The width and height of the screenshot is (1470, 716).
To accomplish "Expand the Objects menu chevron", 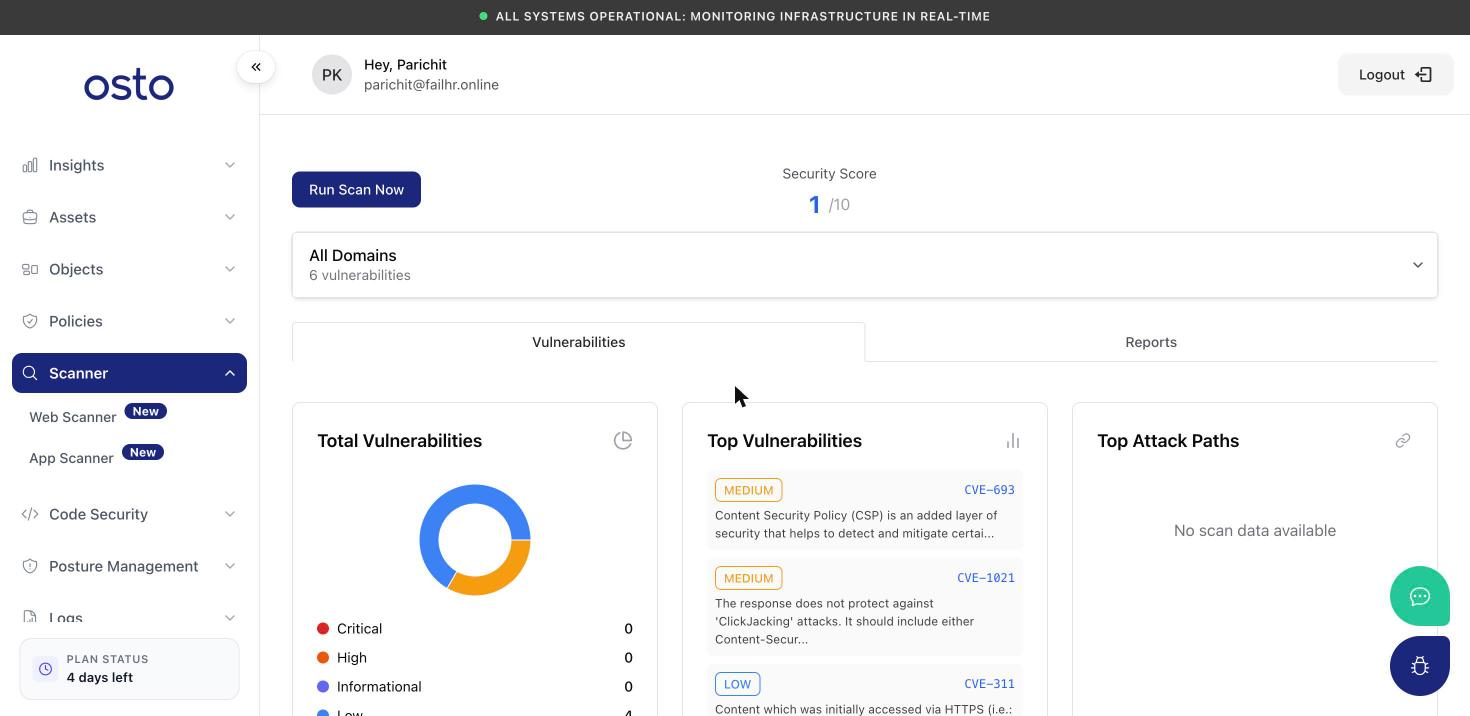I will pos(230,269).
